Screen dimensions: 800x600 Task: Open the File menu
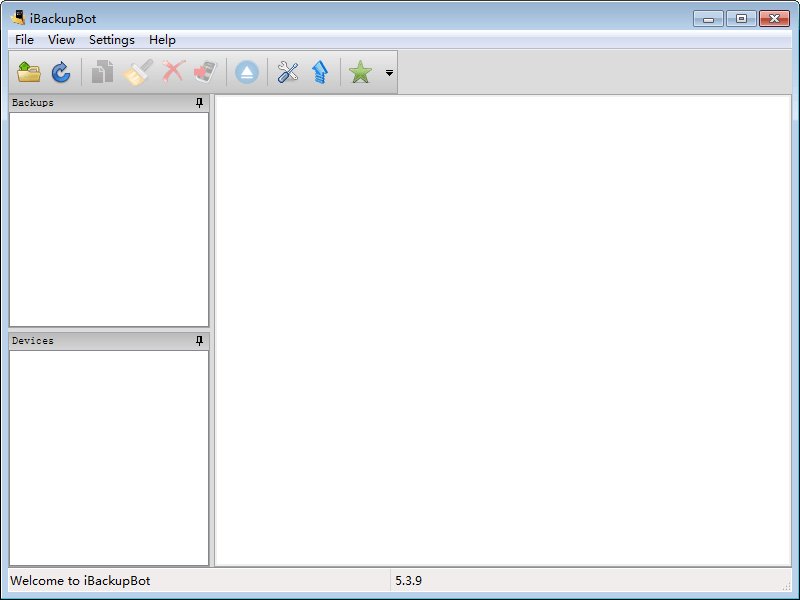click(24, 40)
